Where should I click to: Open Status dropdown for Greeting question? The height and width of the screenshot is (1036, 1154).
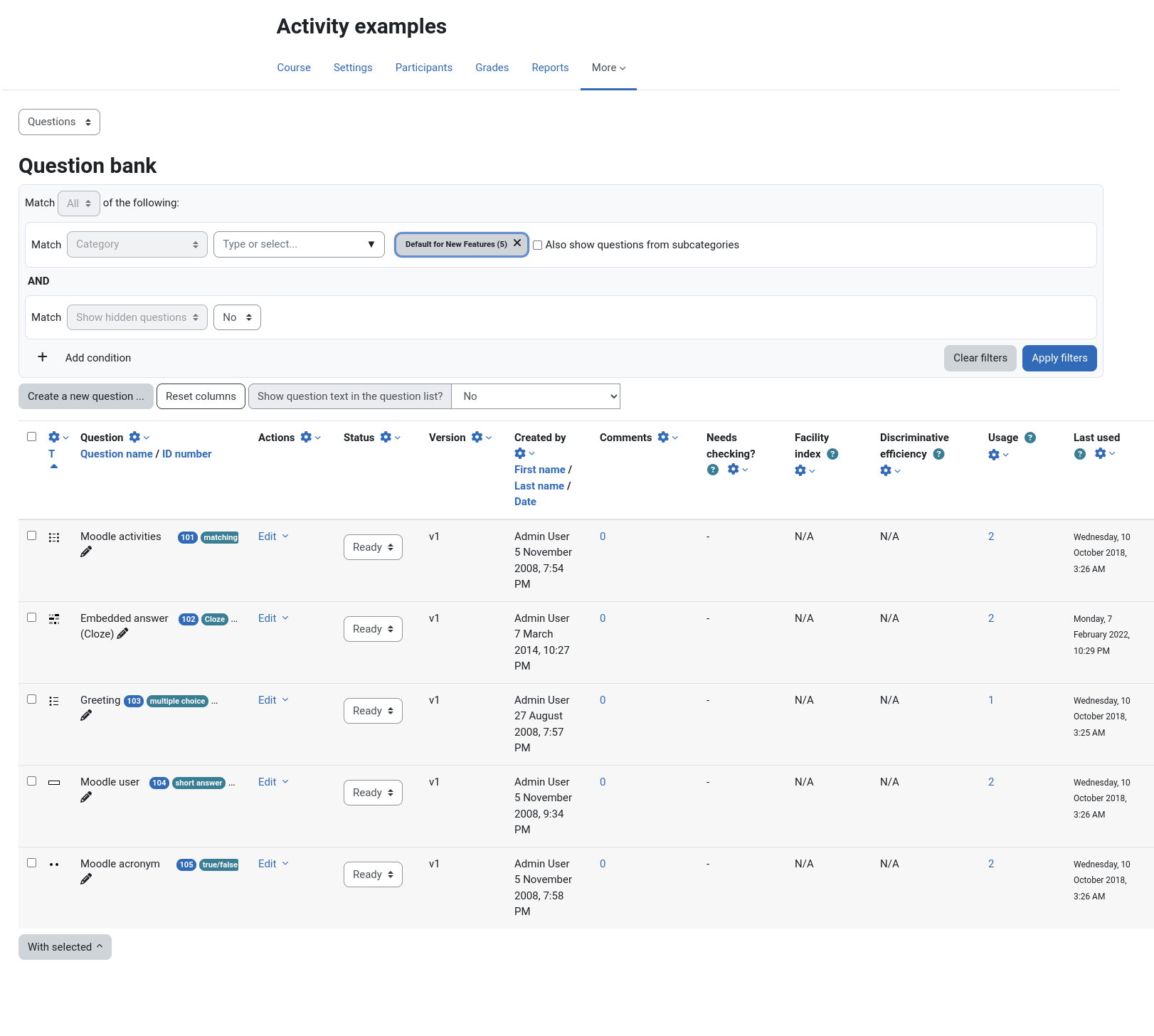point(373,711)
